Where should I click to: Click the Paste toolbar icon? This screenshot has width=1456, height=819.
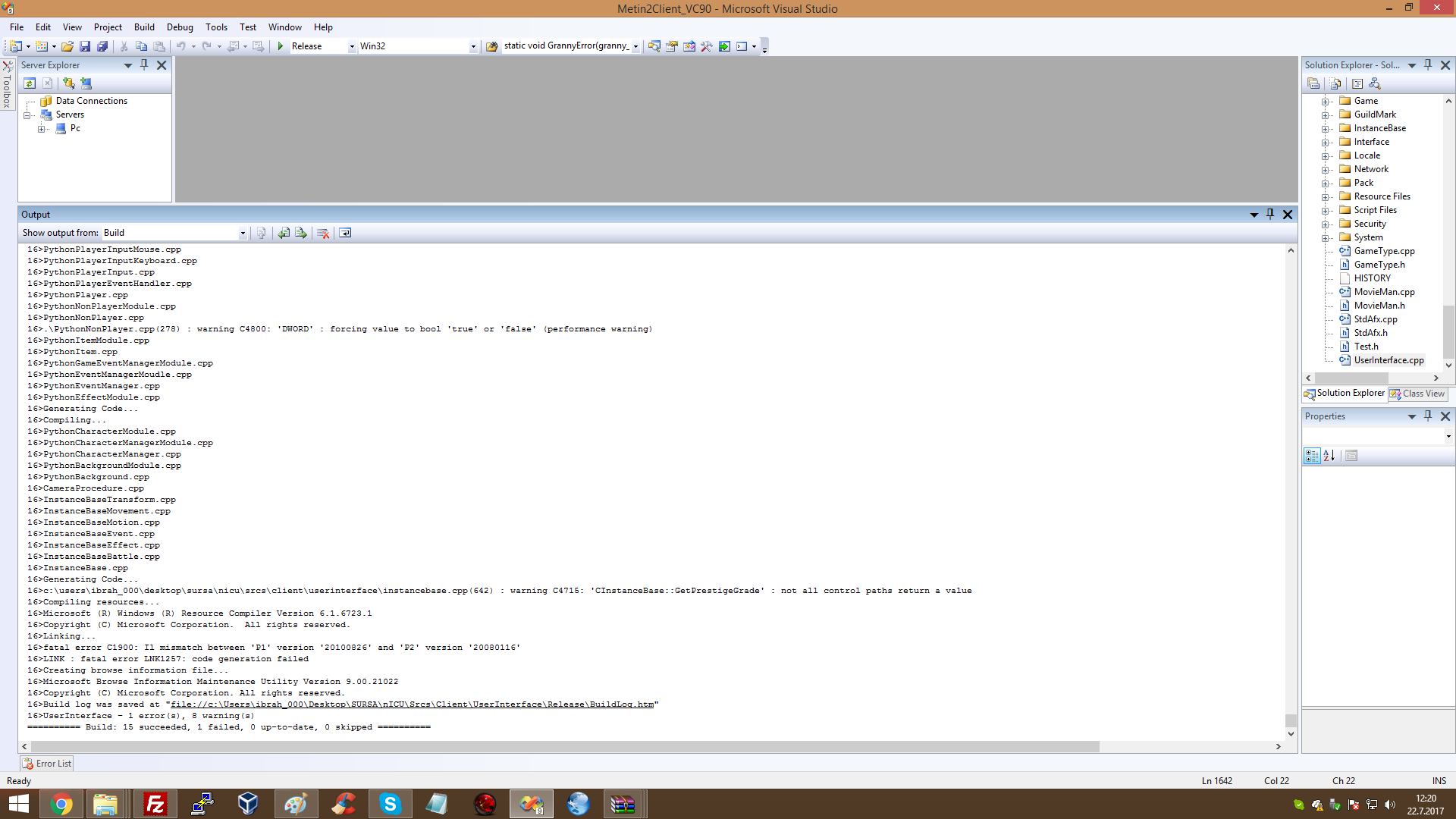click(159, 46)
